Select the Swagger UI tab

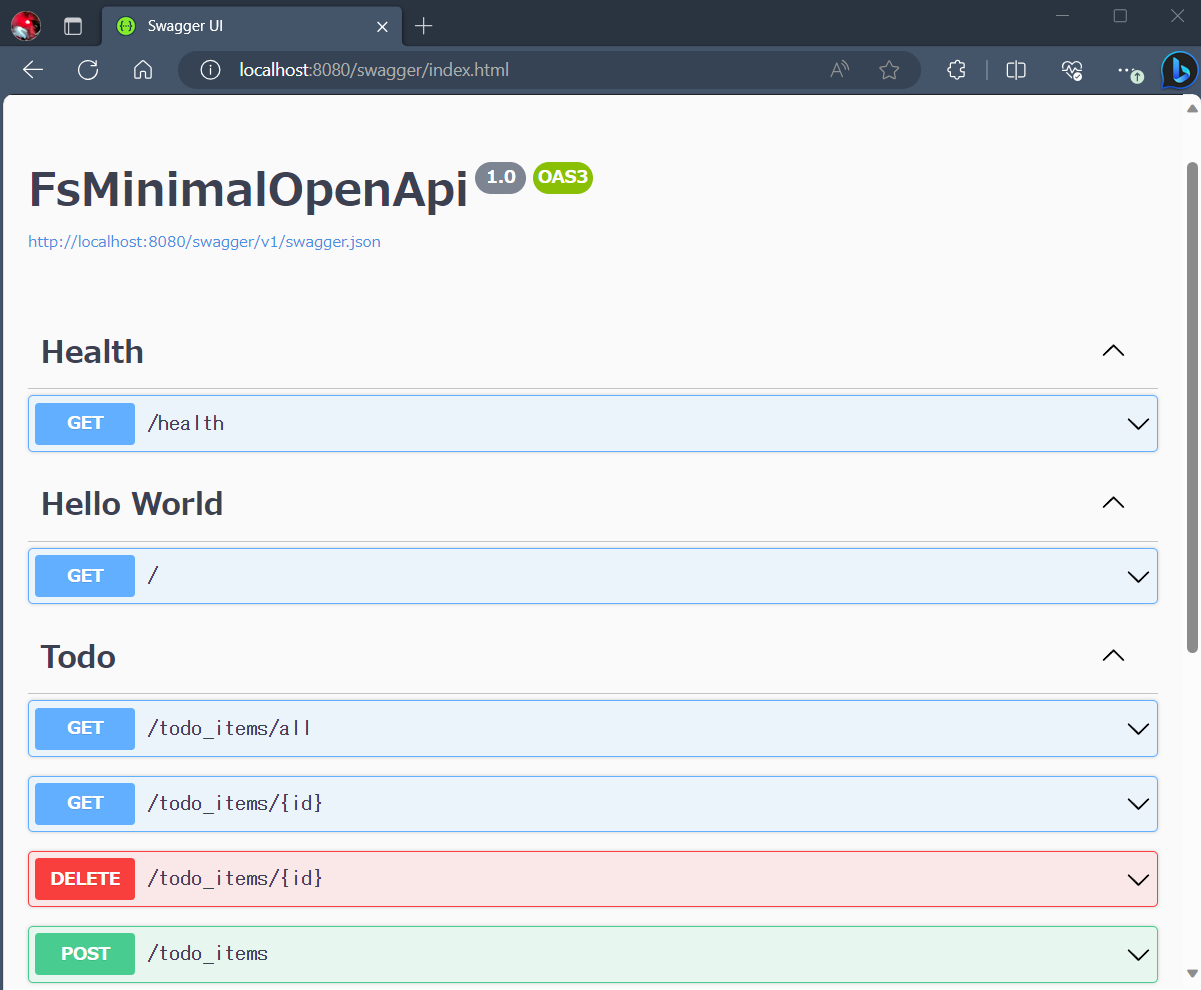[x=252, y=26]
